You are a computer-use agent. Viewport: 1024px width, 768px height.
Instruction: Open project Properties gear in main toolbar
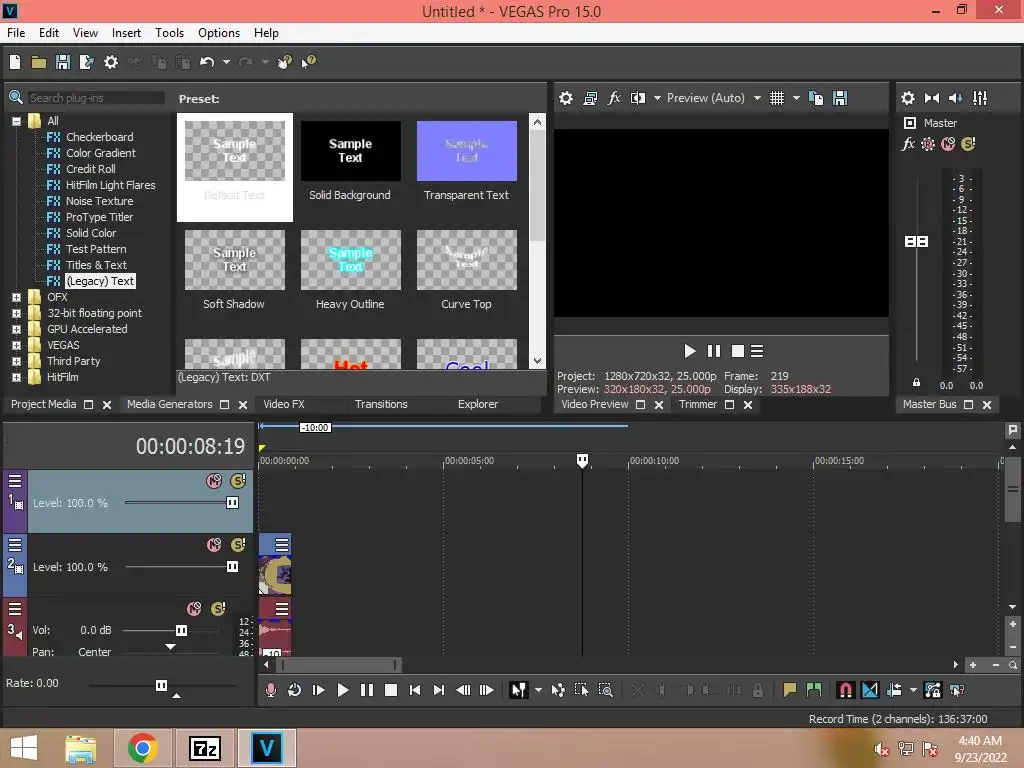[111, 62]
